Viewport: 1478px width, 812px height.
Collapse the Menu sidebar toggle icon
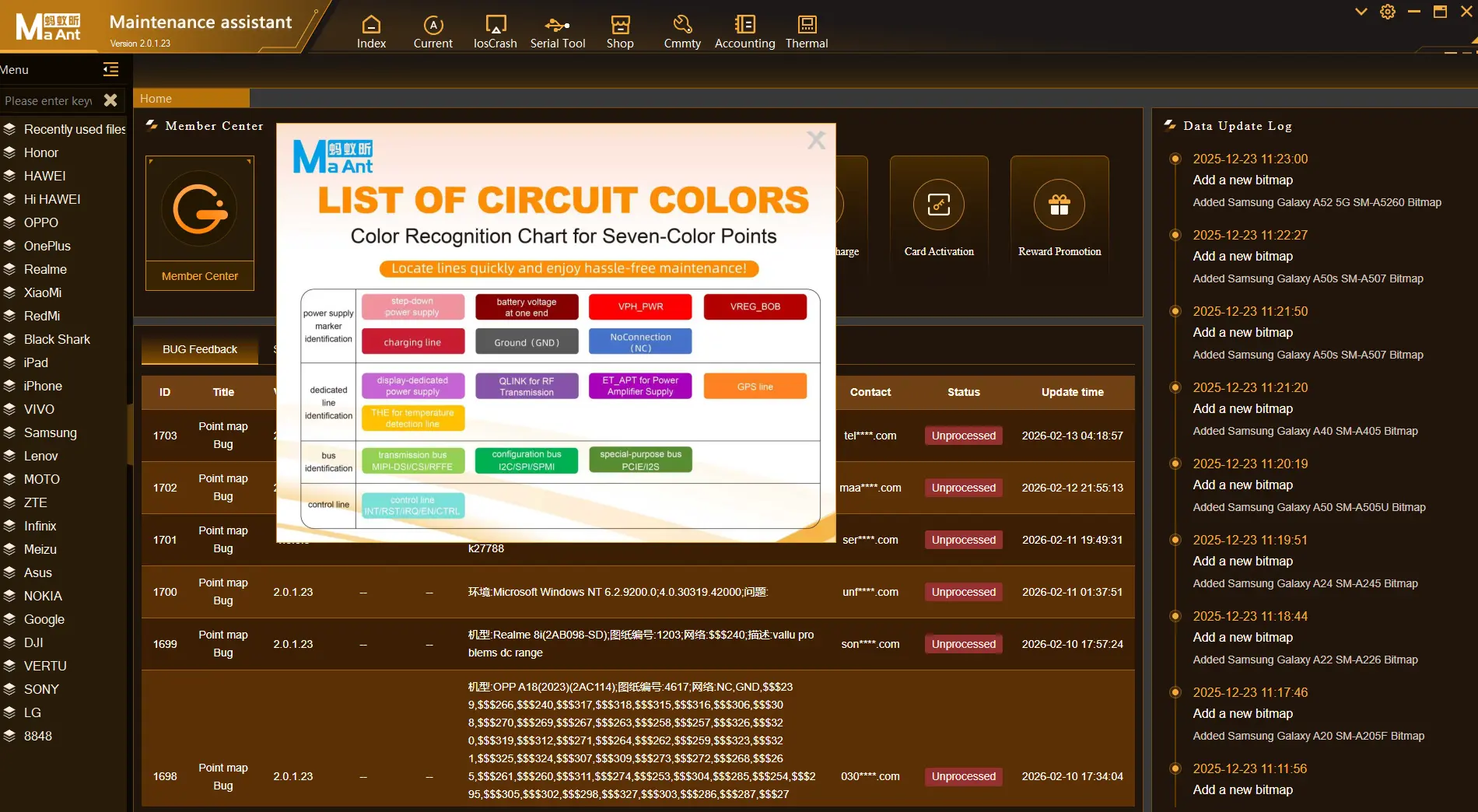(111, 69)
